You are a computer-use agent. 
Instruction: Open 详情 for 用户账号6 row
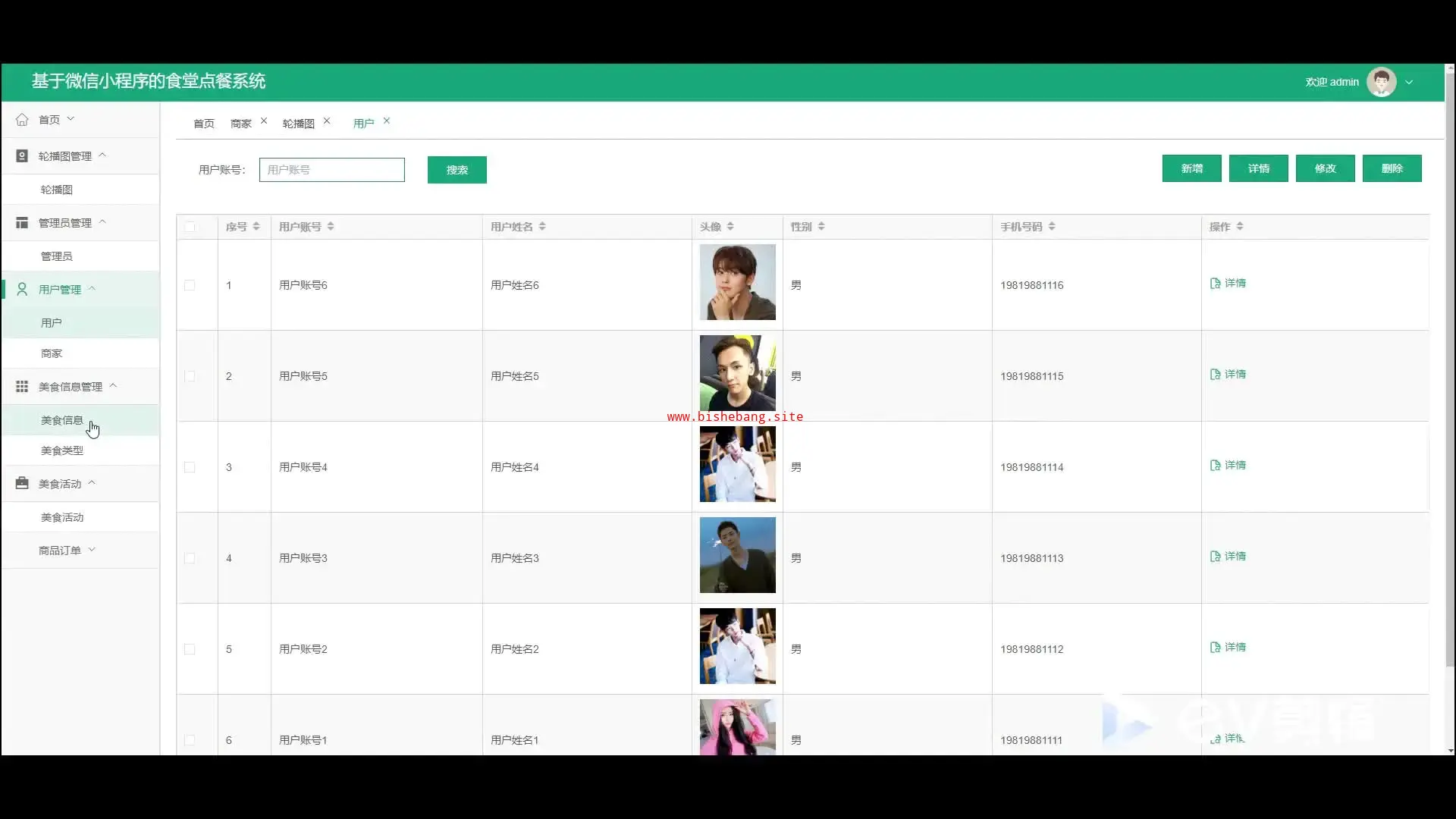click(x=1228, y=284)
